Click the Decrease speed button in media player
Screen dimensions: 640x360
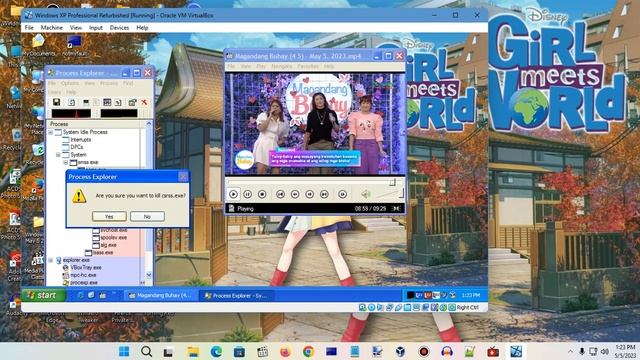(295, 194)
